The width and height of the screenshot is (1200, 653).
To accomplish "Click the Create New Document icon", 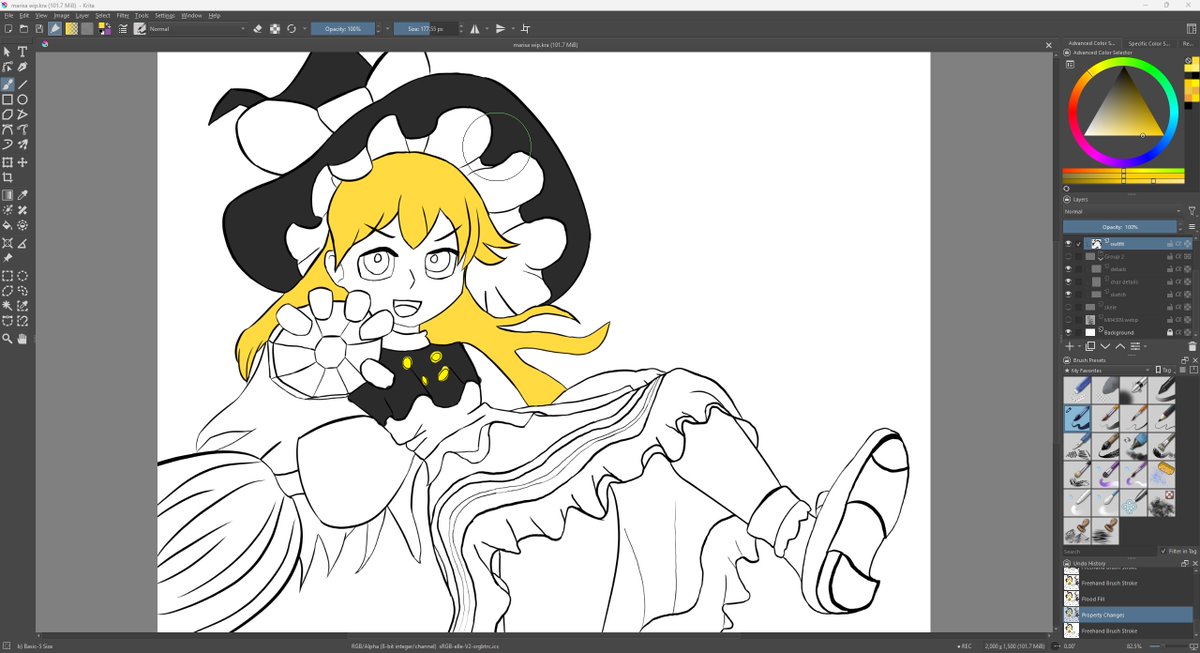I will 8,29.
